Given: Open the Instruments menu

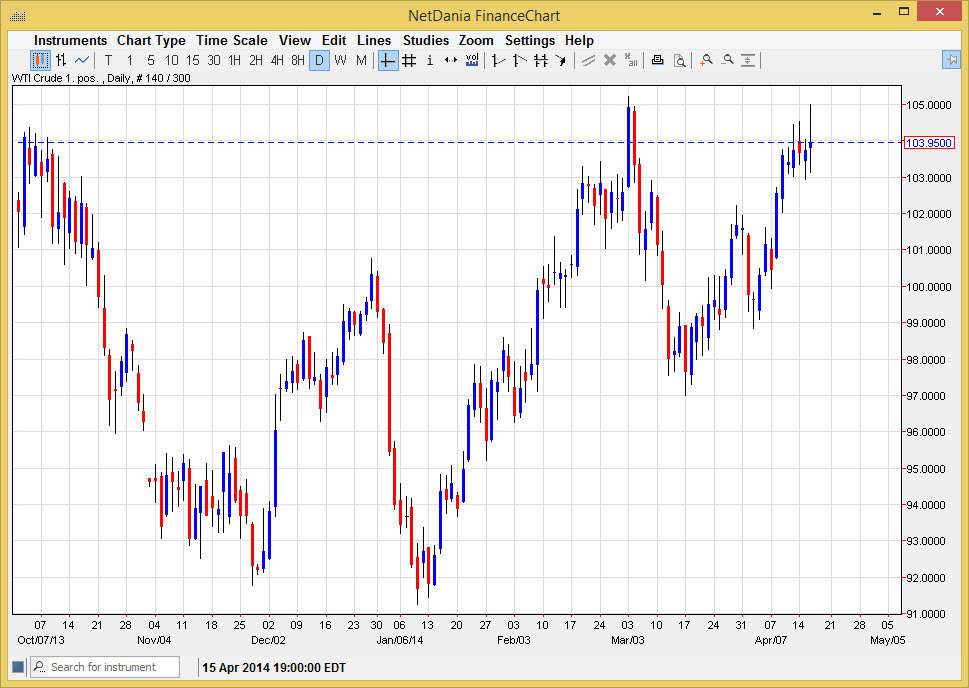Looking at the screenshot, I should click(70, 40).
